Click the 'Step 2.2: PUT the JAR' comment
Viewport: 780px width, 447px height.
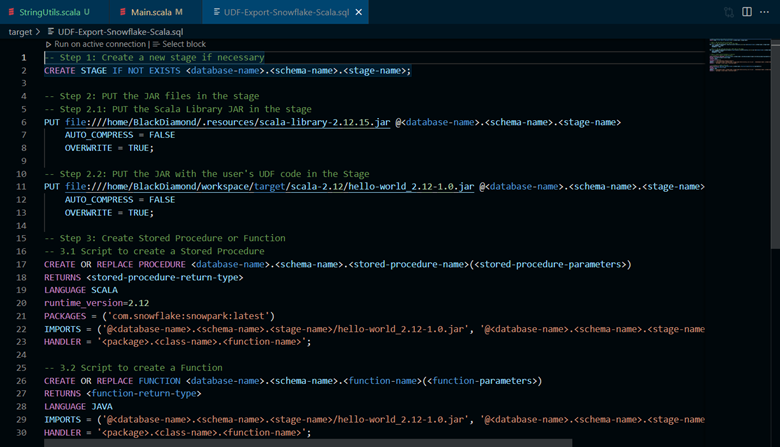point(206,174)
